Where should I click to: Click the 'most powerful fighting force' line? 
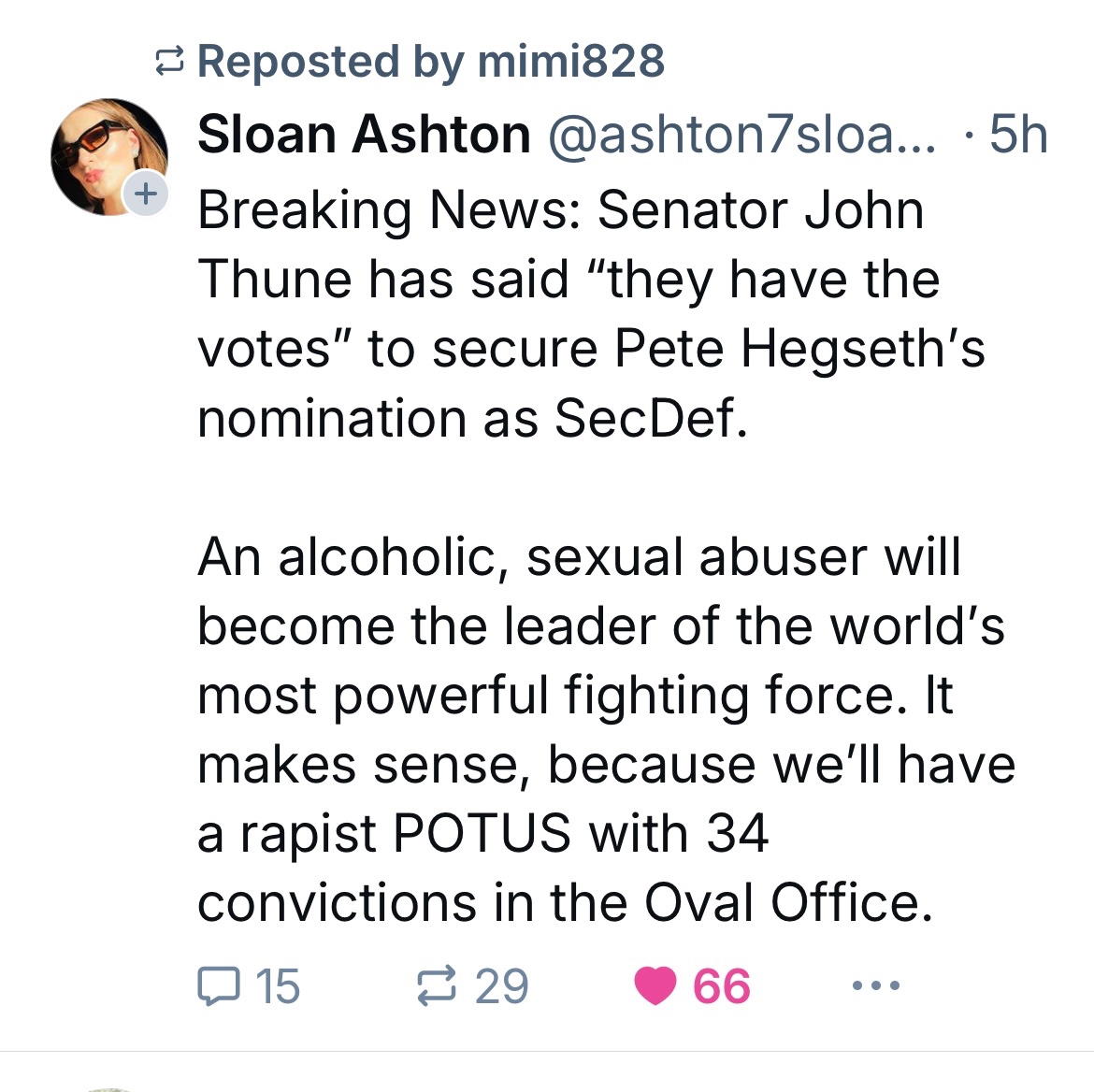(x=575, y=696)
